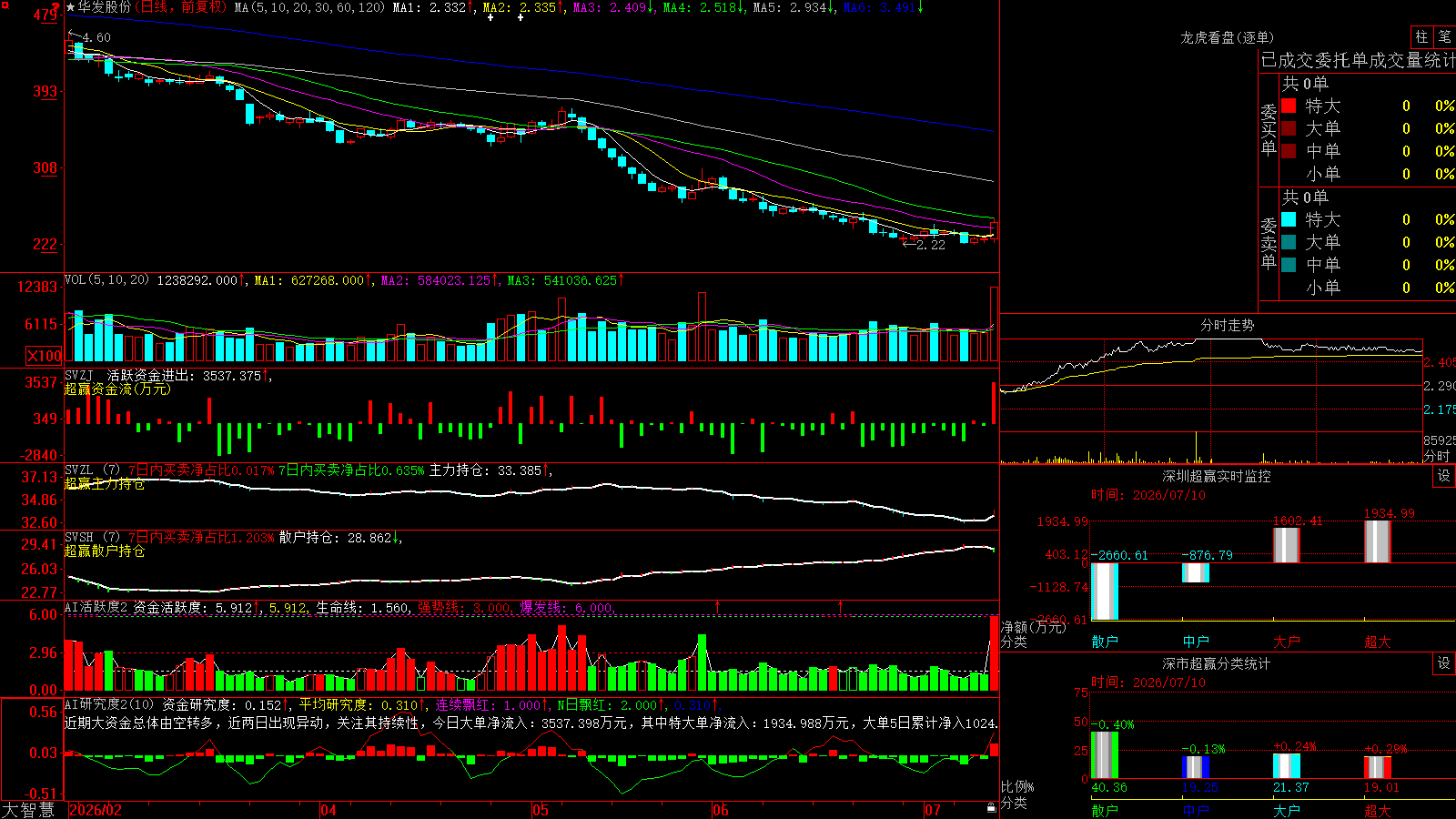Click the MA6: 3.491 value

(x=883, y=7)
